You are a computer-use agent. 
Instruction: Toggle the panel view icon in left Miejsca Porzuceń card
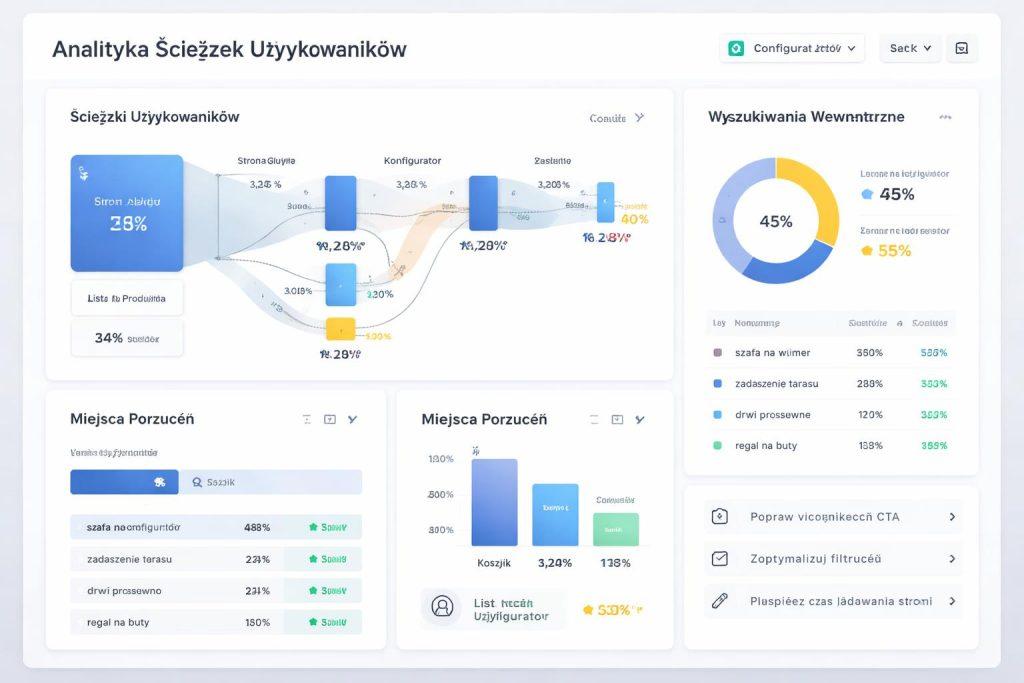tap(330, 420)
